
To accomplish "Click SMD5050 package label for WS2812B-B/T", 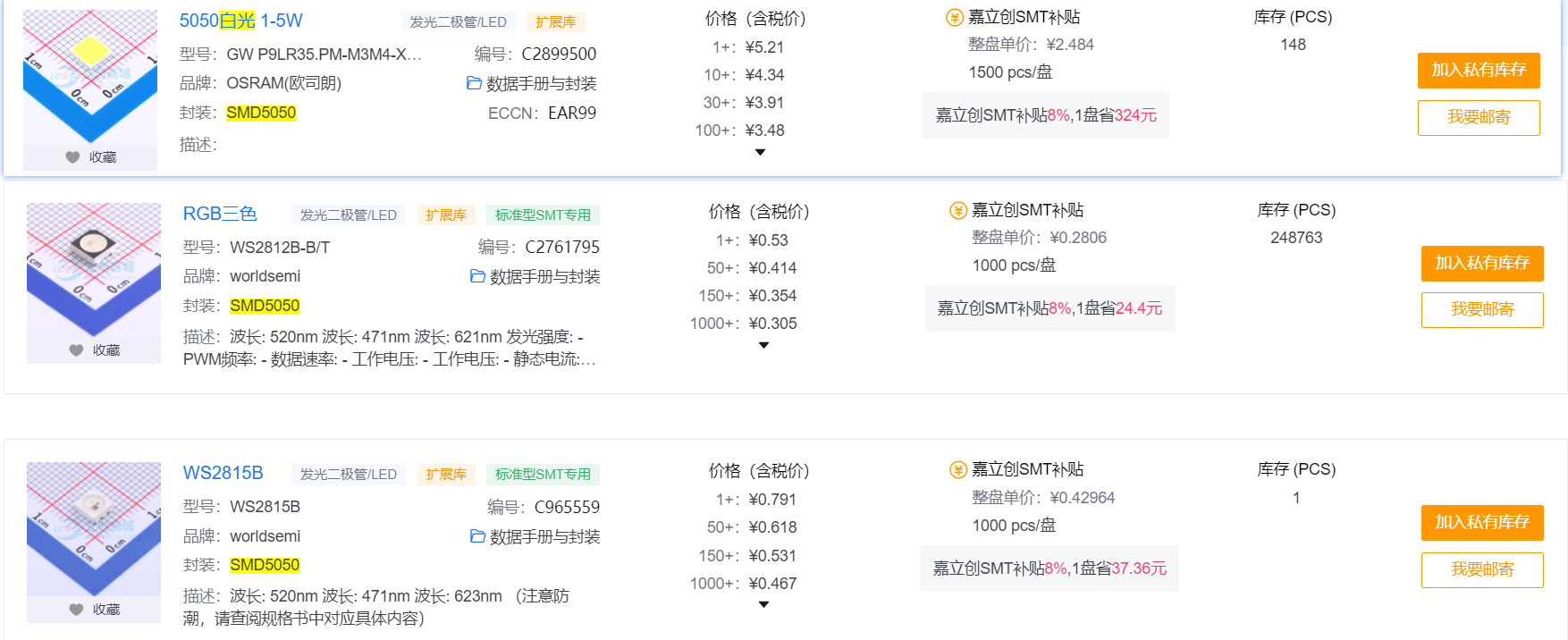I will coord(265,306).
